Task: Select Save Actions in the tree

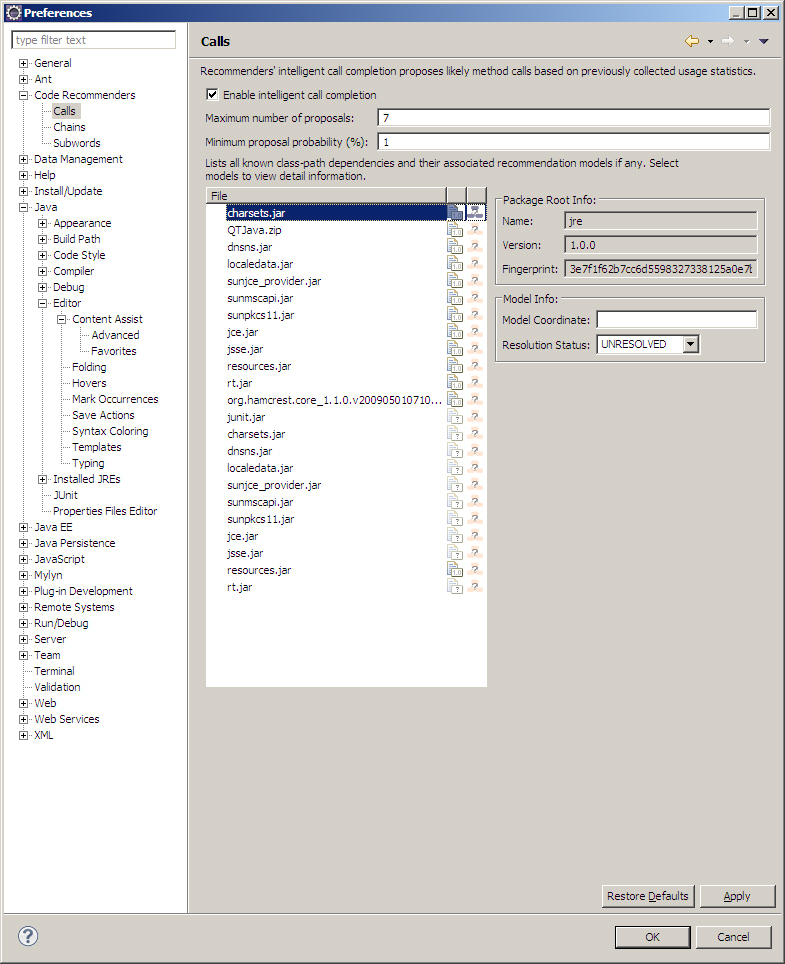Action: pos(103,415)
